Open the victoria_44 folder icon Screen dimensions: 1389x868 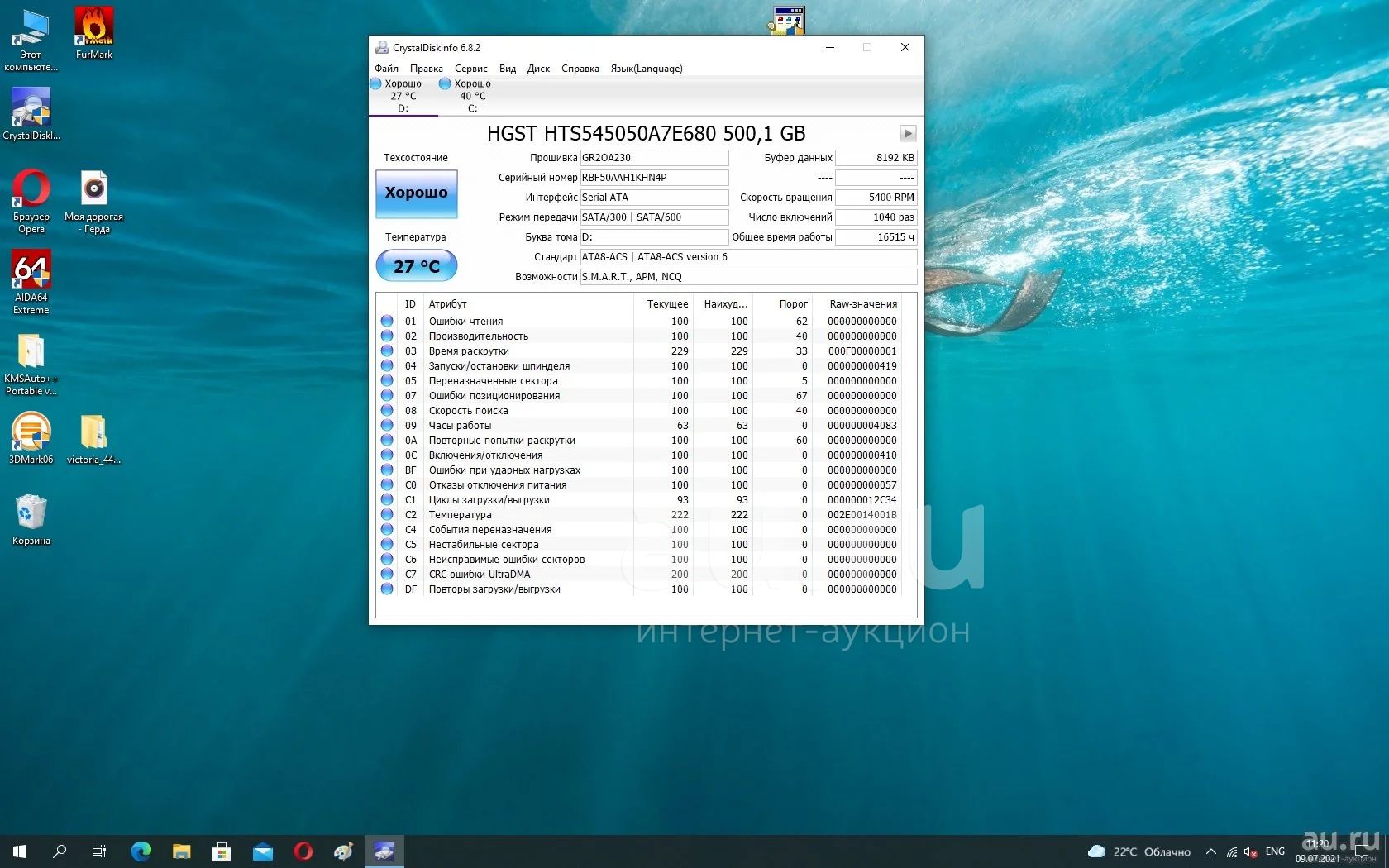click(x=93, y=438)
